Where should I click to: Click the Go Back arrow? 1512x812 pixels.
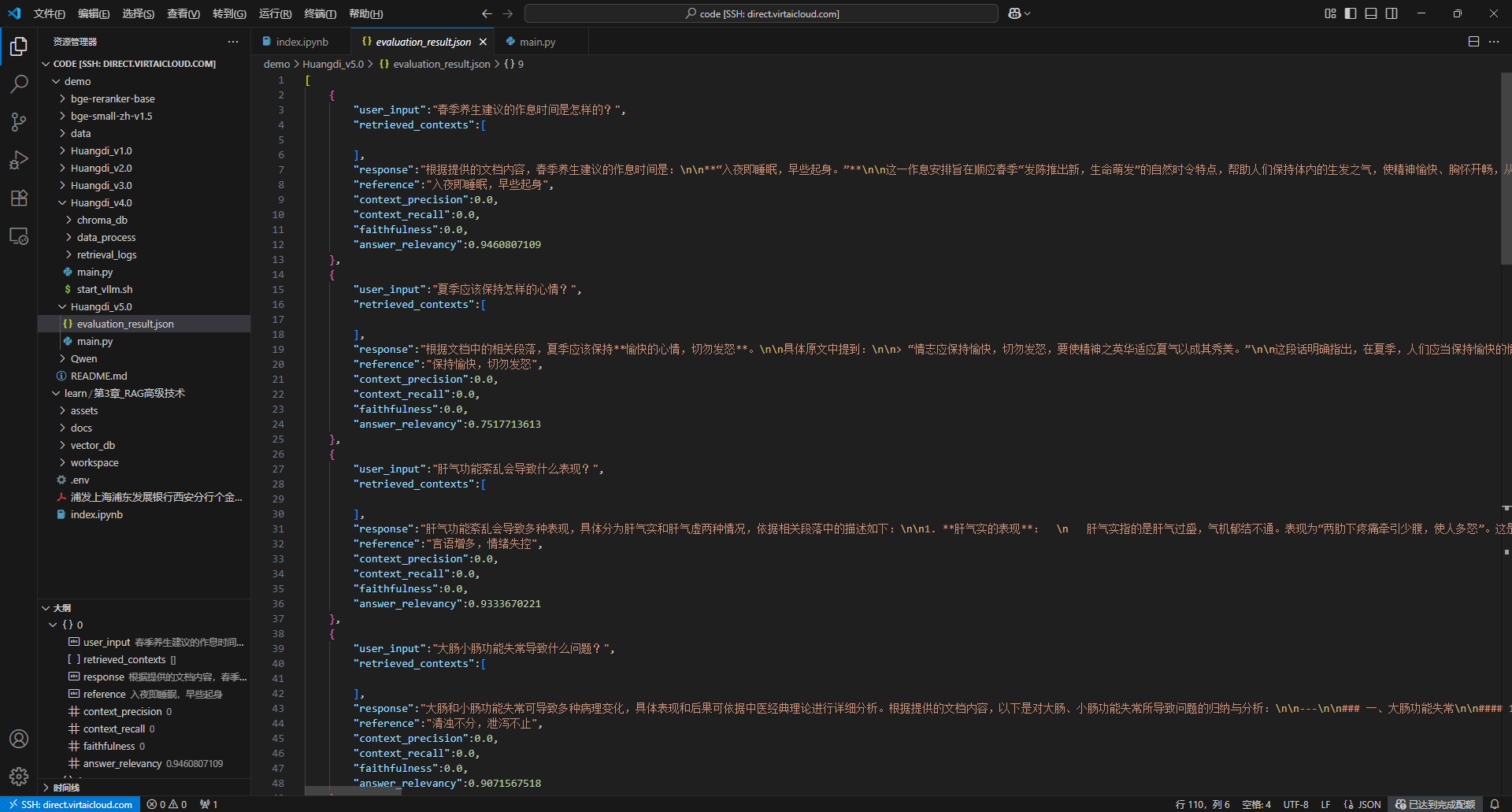487,13
